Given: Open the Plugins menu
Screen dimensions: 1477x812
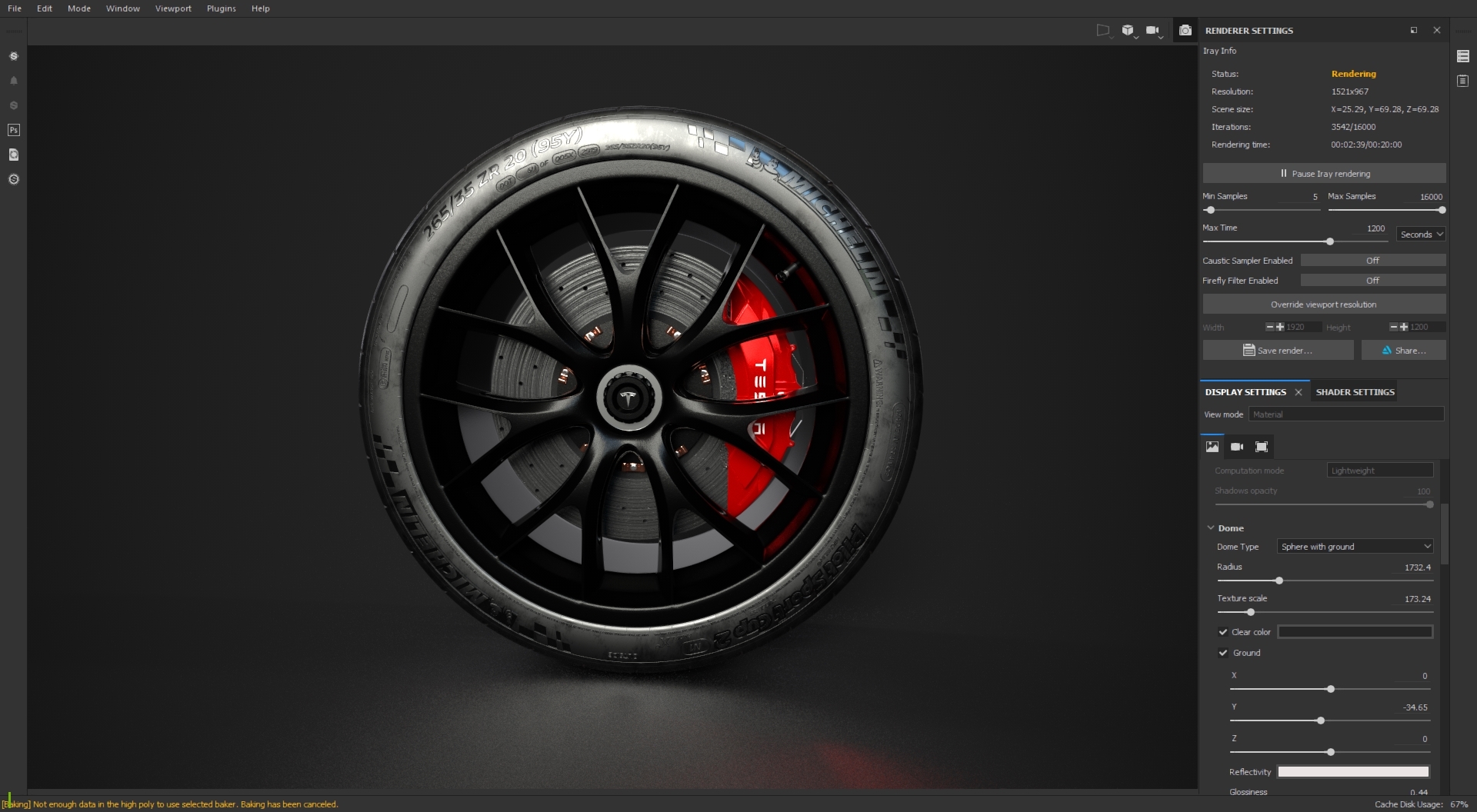Looking at the screenshot, I should point(222,8).
